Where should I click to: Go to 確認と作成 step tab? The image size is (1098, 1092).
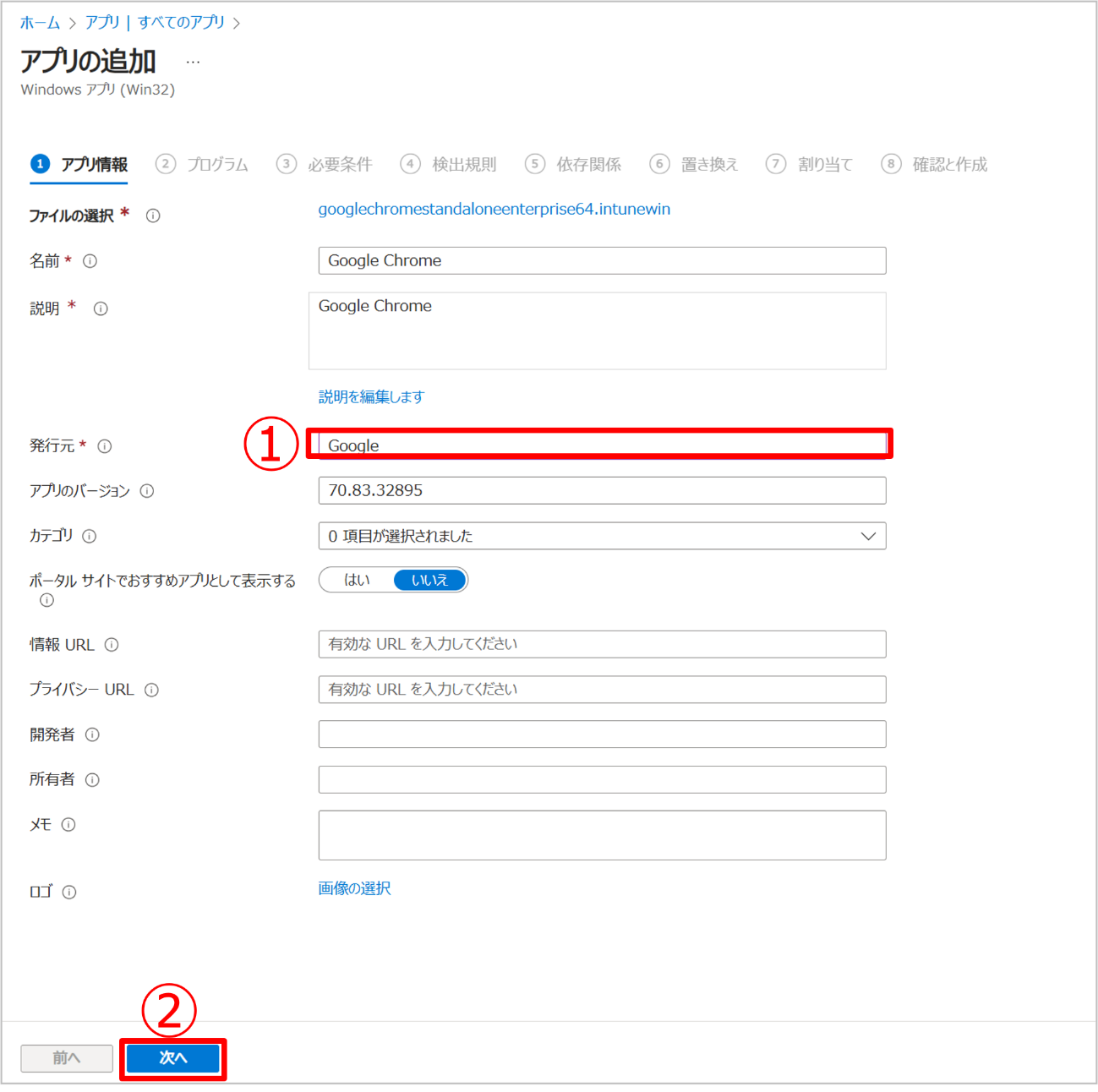pos(934,164)
